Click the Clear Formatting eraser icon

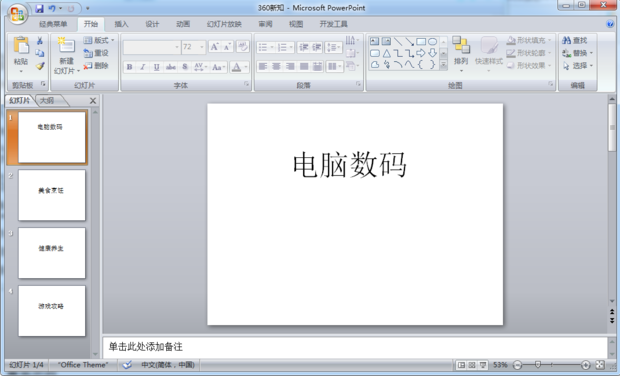click(243, 47)
